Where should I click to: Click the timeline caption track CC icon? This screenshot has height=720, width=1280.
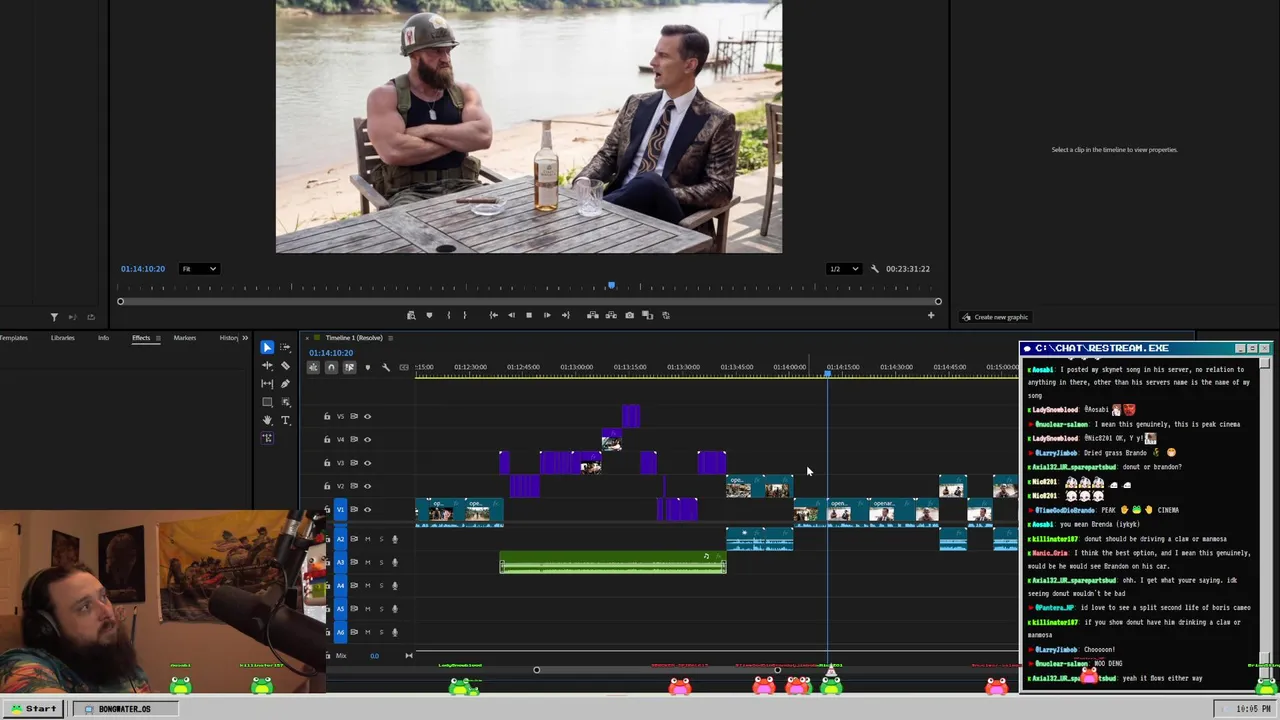404,367
